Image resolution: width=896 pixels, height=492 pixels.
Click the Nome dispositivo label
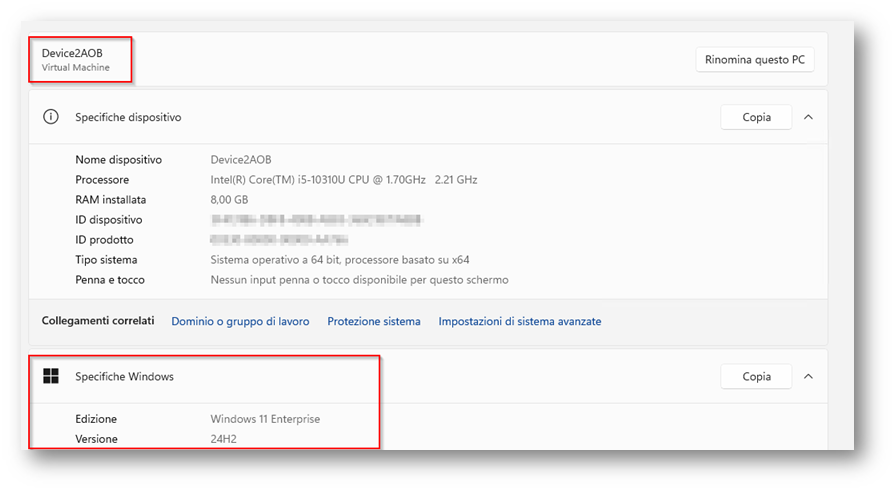[x=118, y=160]
